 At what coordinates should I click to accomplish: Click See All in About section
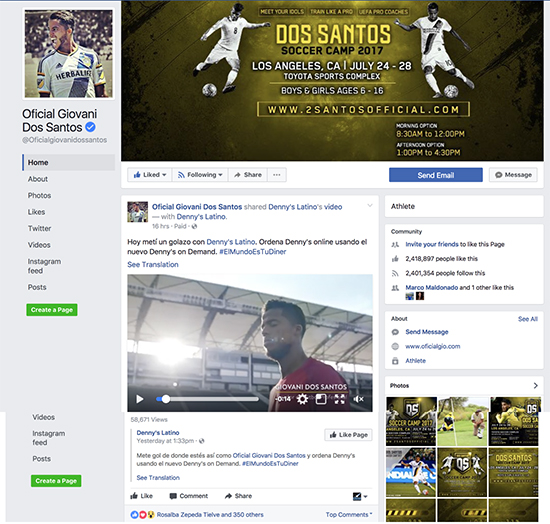click(x=528, y=319)
